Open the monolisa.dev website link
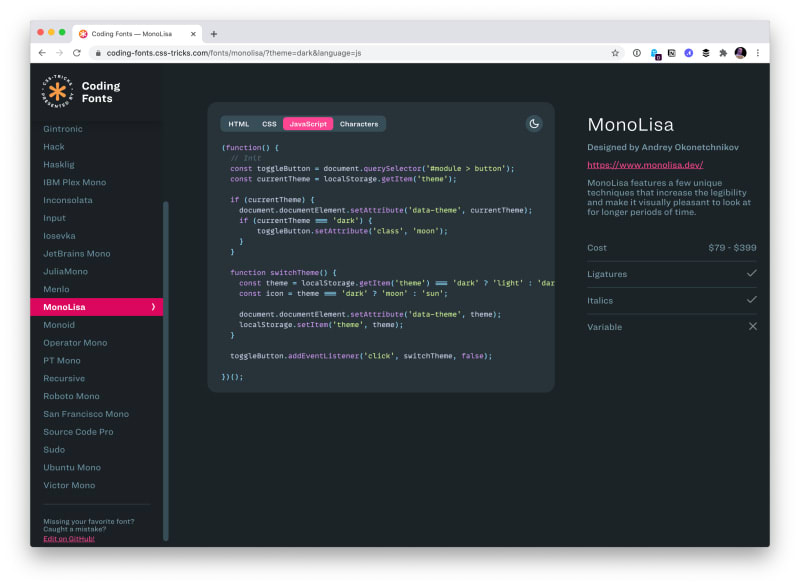The height and width of the screenshot is (587, 800). [x=645, y=165]
